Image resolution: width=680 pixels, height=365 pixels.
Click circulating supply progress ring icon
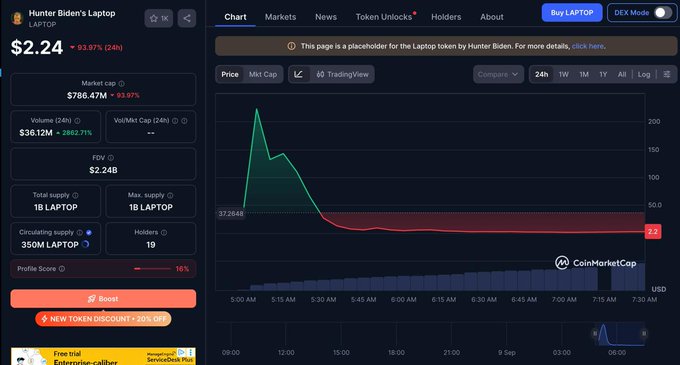85,244
